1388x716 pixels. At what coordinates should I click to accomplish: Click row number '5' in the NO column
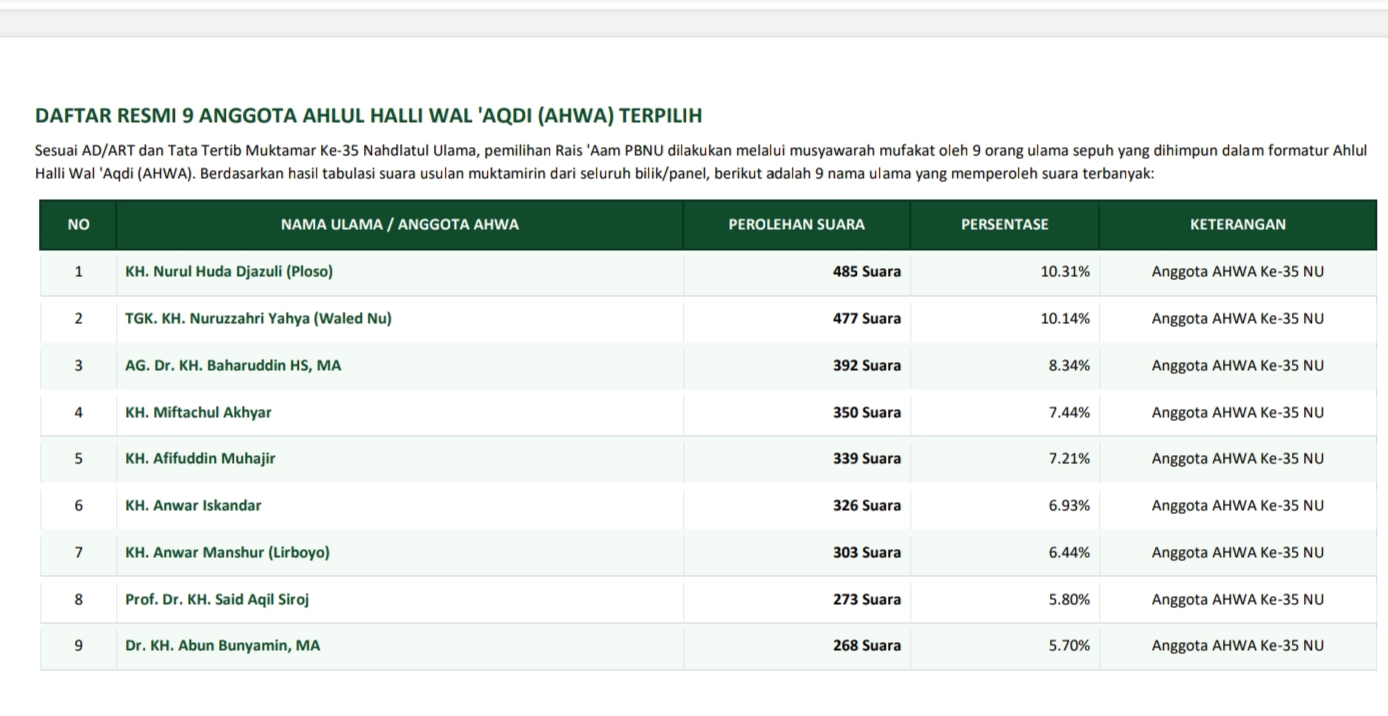[x=78, y=459]
